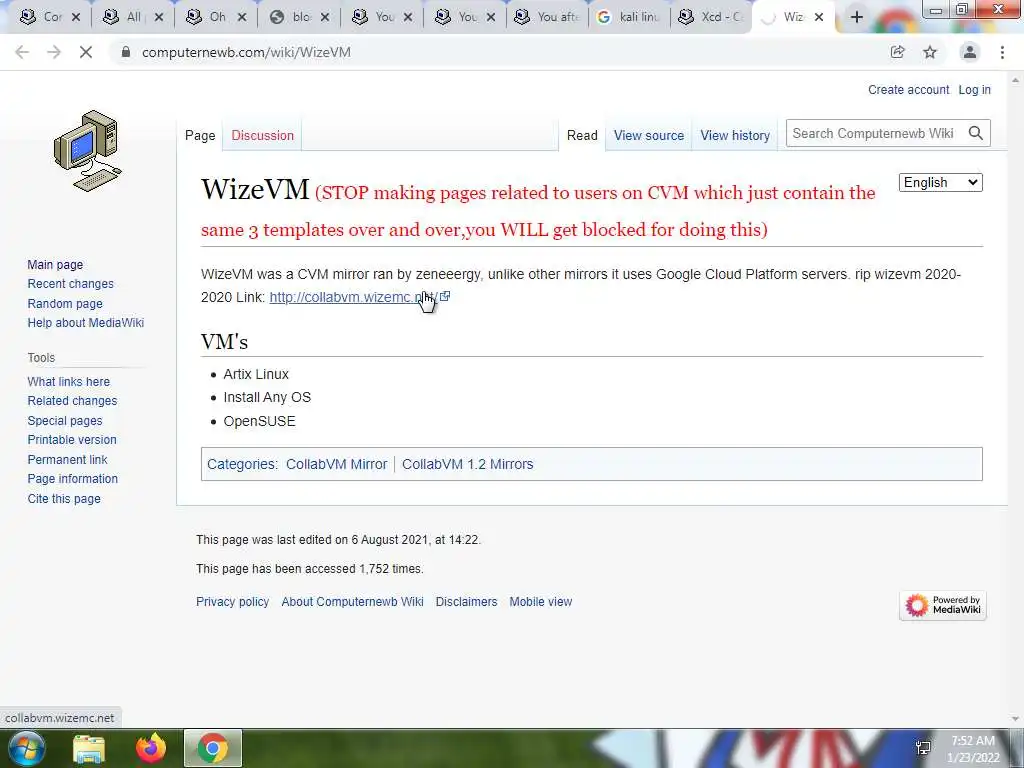The width and height of the screenshot is (1024, 768).
Task: Open the English language dropdown
Action: pyautogui.click(x=940, y=182)
